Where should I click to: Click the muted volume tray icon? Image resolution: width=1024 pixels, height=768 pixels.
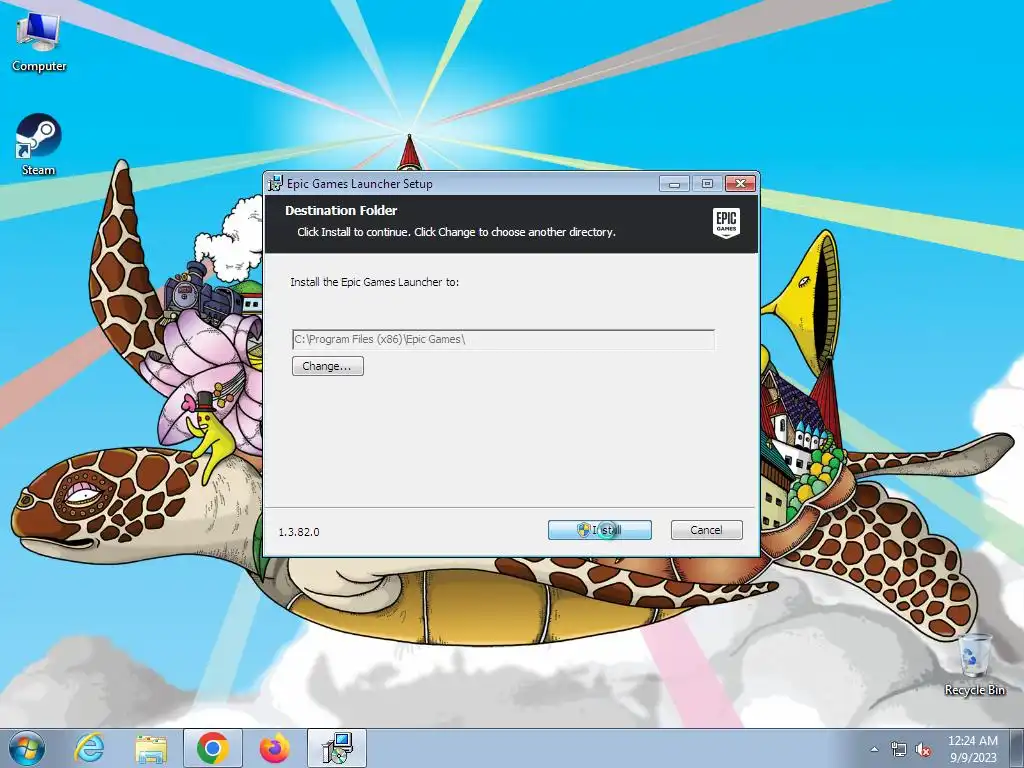point(923,750)
